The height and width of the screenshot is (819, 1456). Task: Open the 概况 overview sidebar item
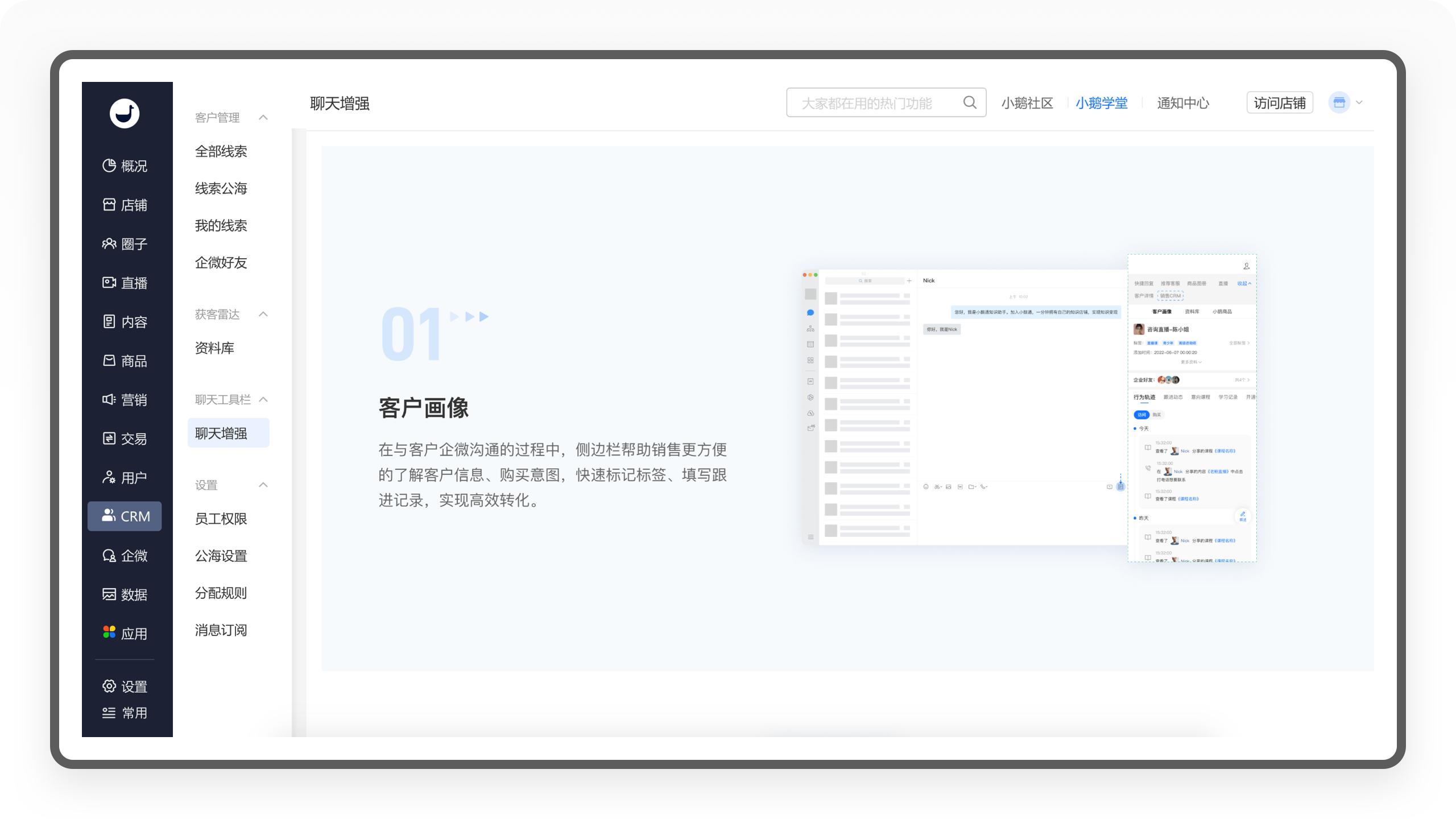[125, 166]
